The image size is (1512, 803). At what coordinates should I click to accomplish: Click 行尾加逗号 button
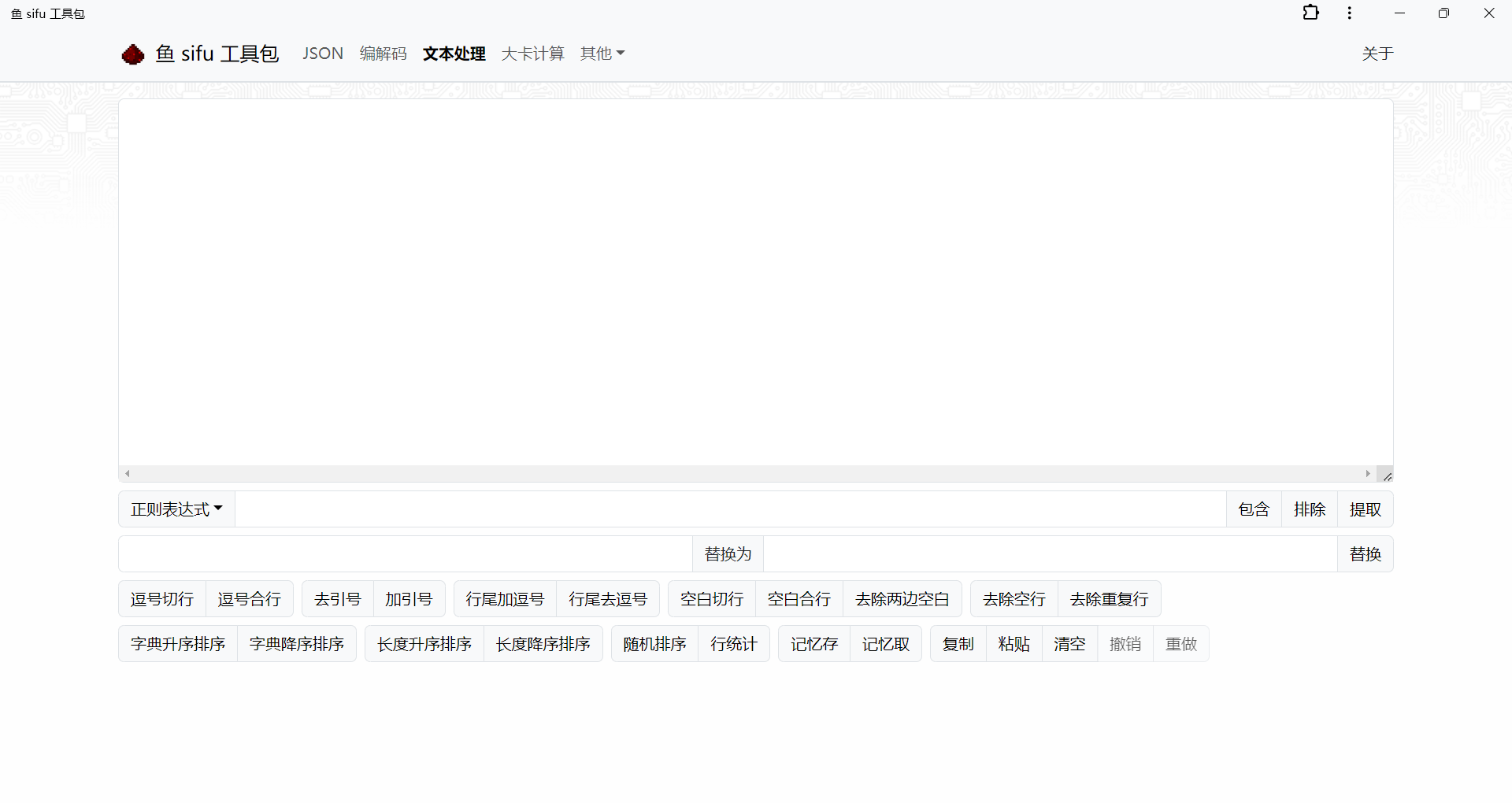[x=506, y=599]
